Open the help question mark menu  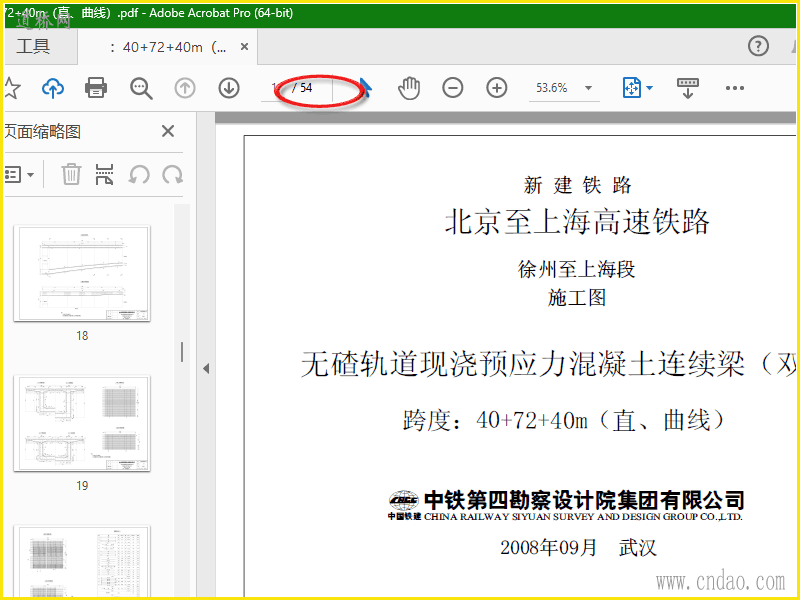point(758,46)
